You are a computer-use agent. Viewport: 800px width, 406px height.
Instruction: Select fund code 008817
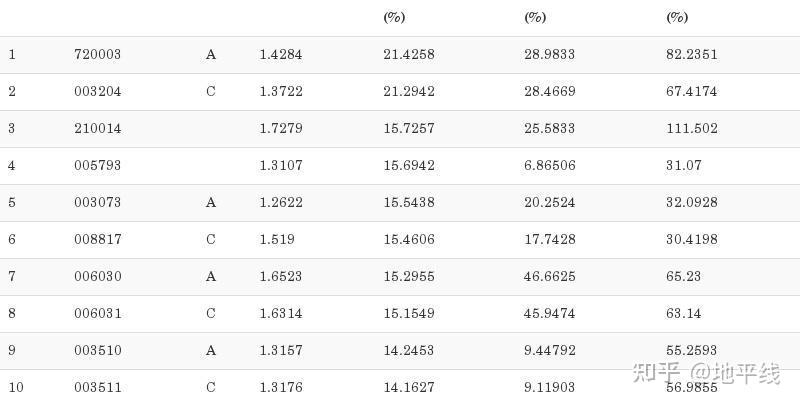point(97,239)
